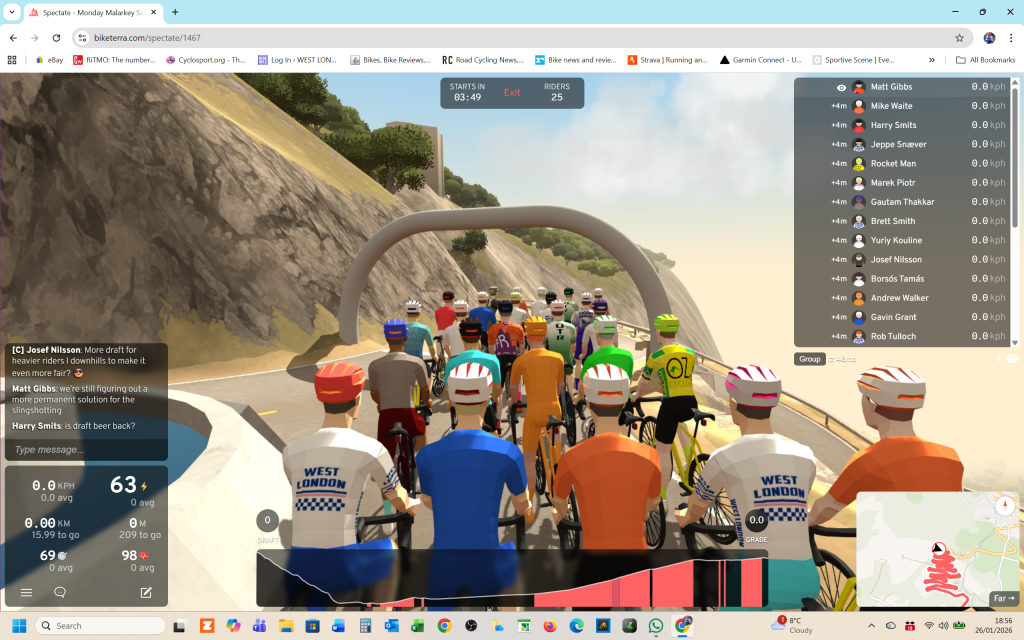Bookmark this page with the star icon
Image resolution: width=1024 pixels, height=640 pixels.
pos(959,38)
